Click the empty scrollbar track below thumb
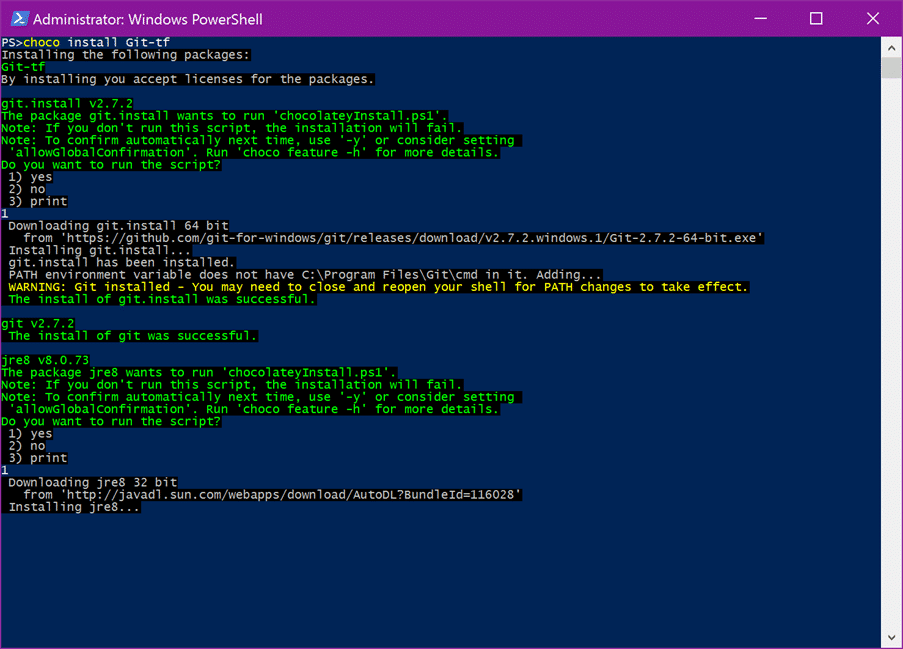 [891, 351]
